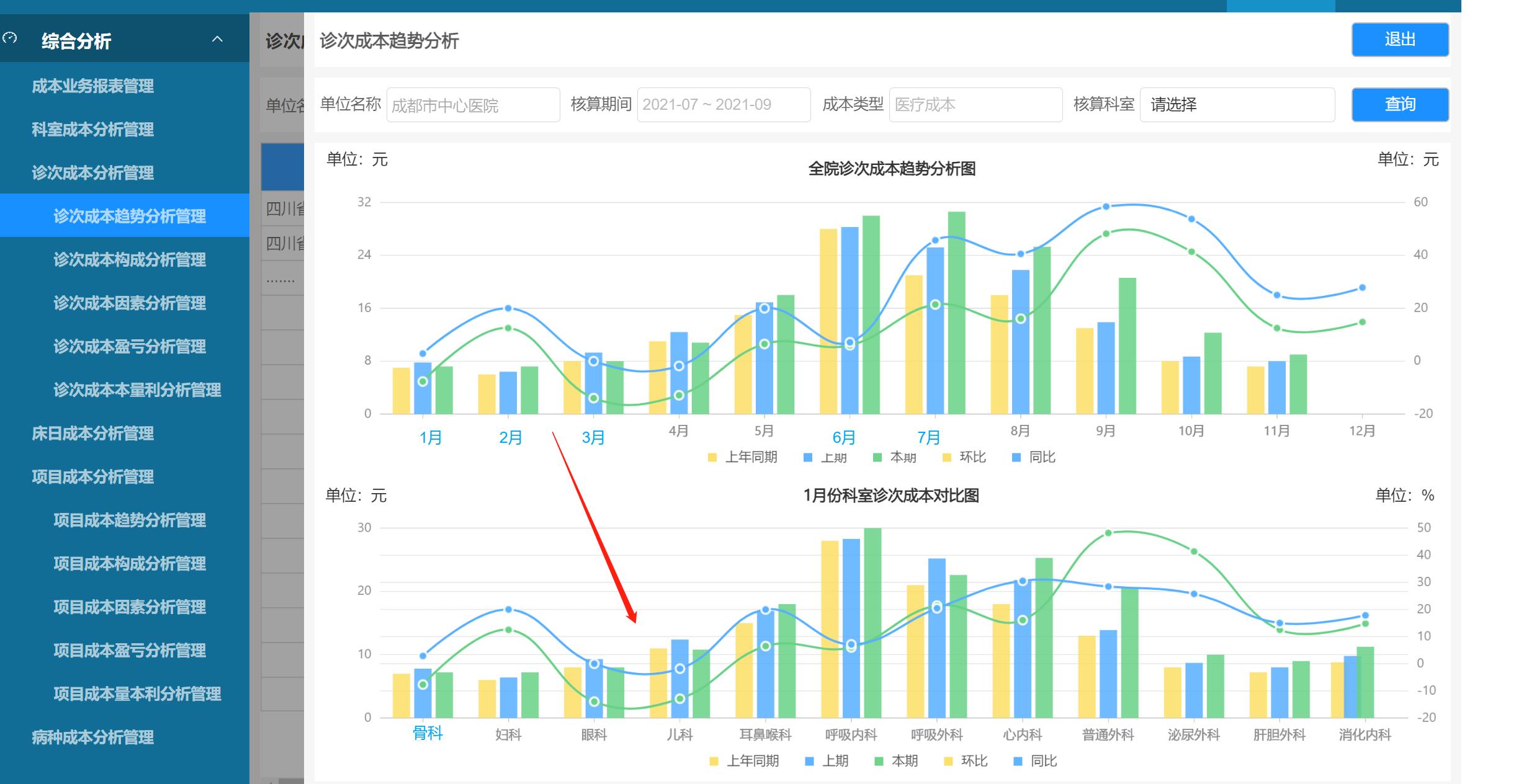Collapse the 综合分析 sidebar section
Viewport: 1529px width, 784px height.
pyautogui.click(x=217, y=40)
